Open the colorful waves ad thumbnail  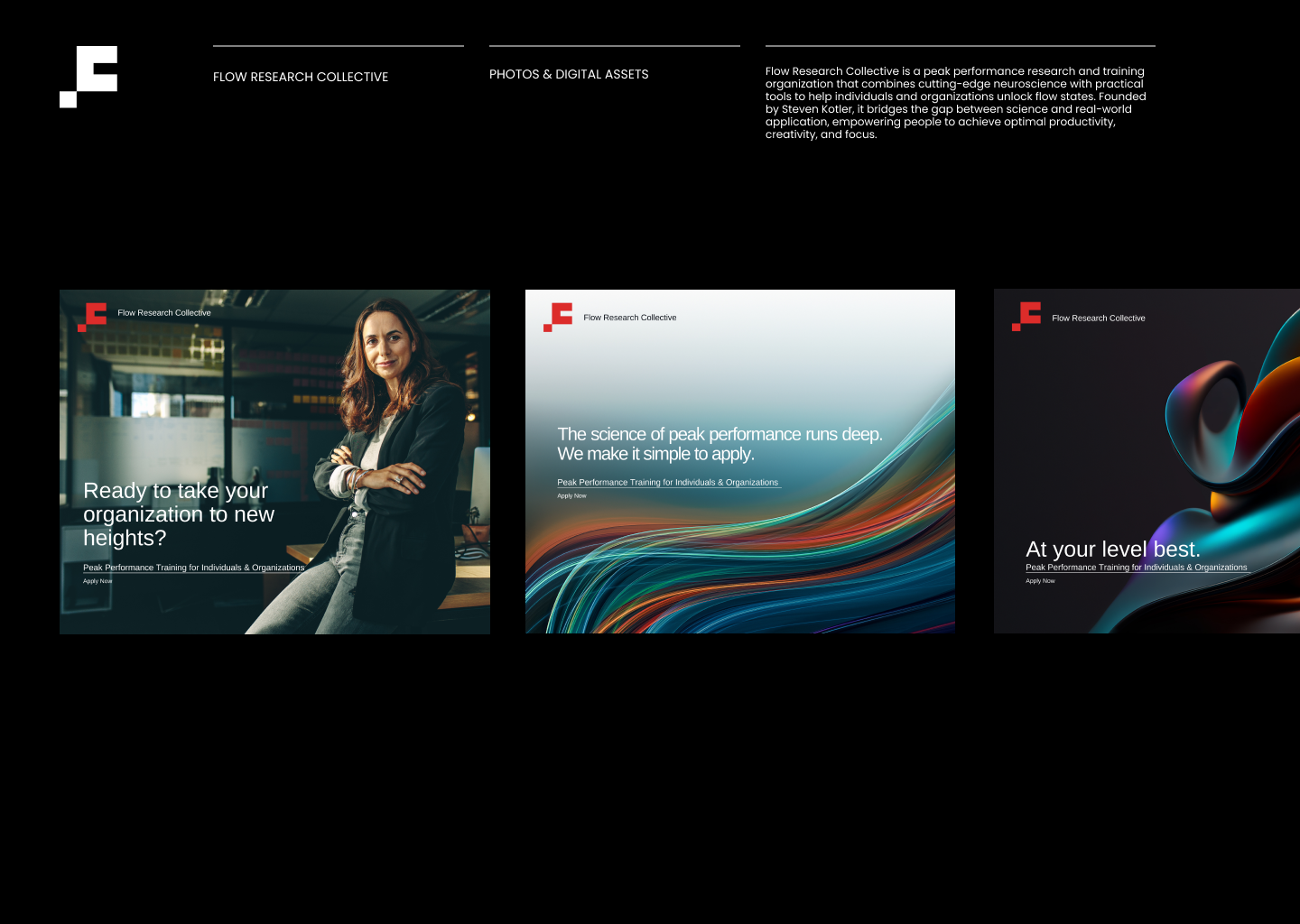coord(740,462)
